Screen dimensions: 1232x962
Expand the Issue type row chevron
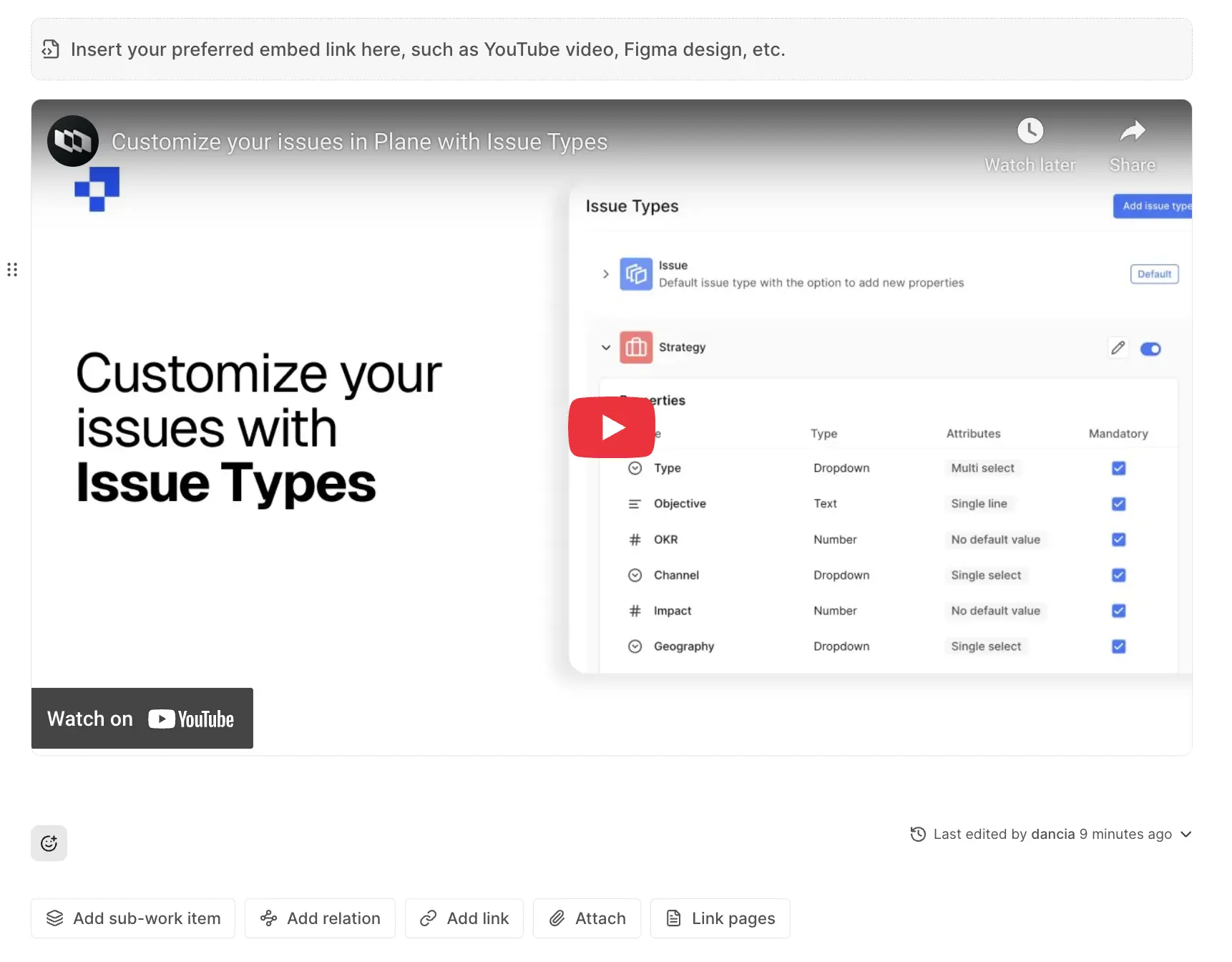coord(606,274)
